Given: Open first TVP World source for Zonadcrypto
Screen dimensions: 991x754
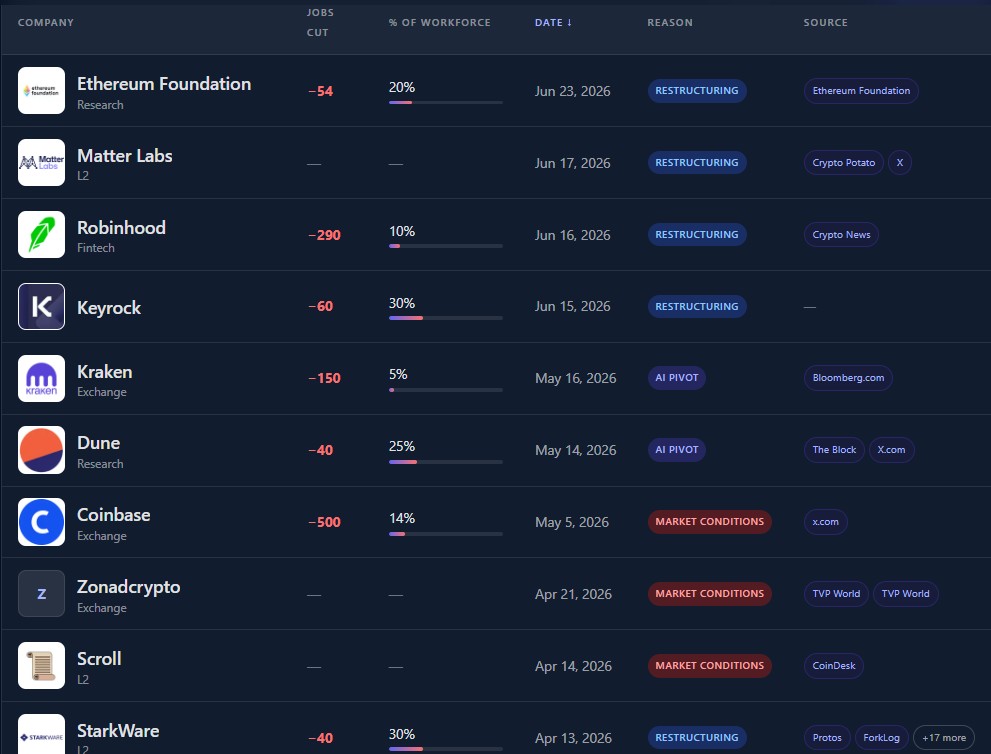Looking at the screenshot, I should (836, 594).
